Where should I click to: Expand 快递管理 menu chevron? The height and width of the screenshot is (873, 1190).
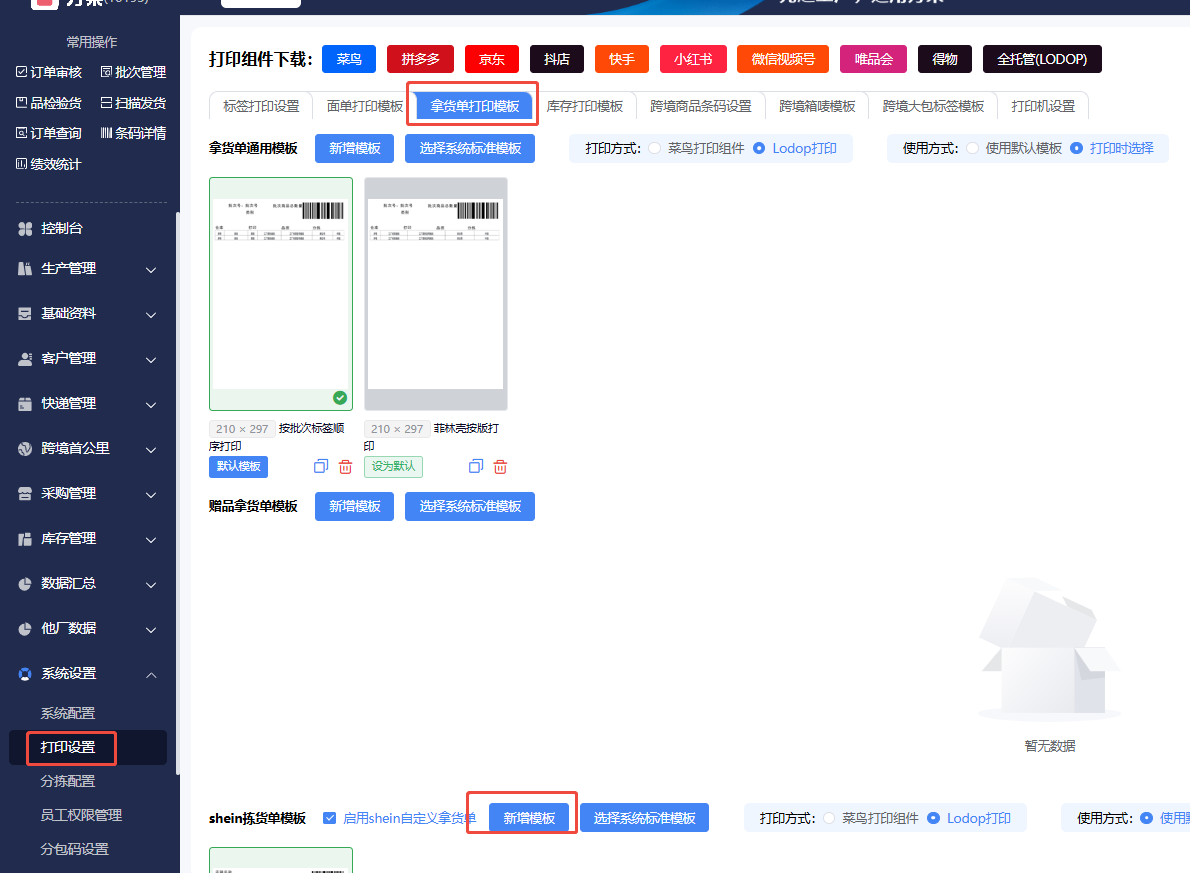click(151, 405)
